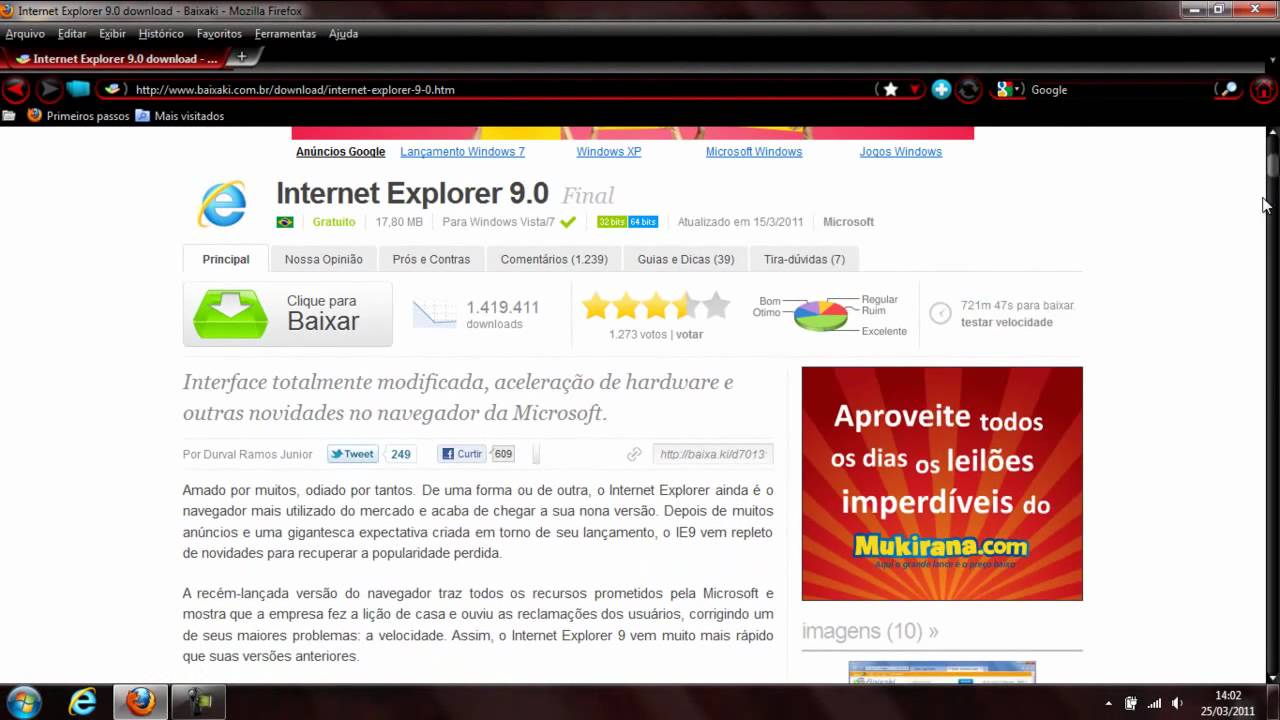Follow the Microsoft Windows ad link

click(754, 152)
